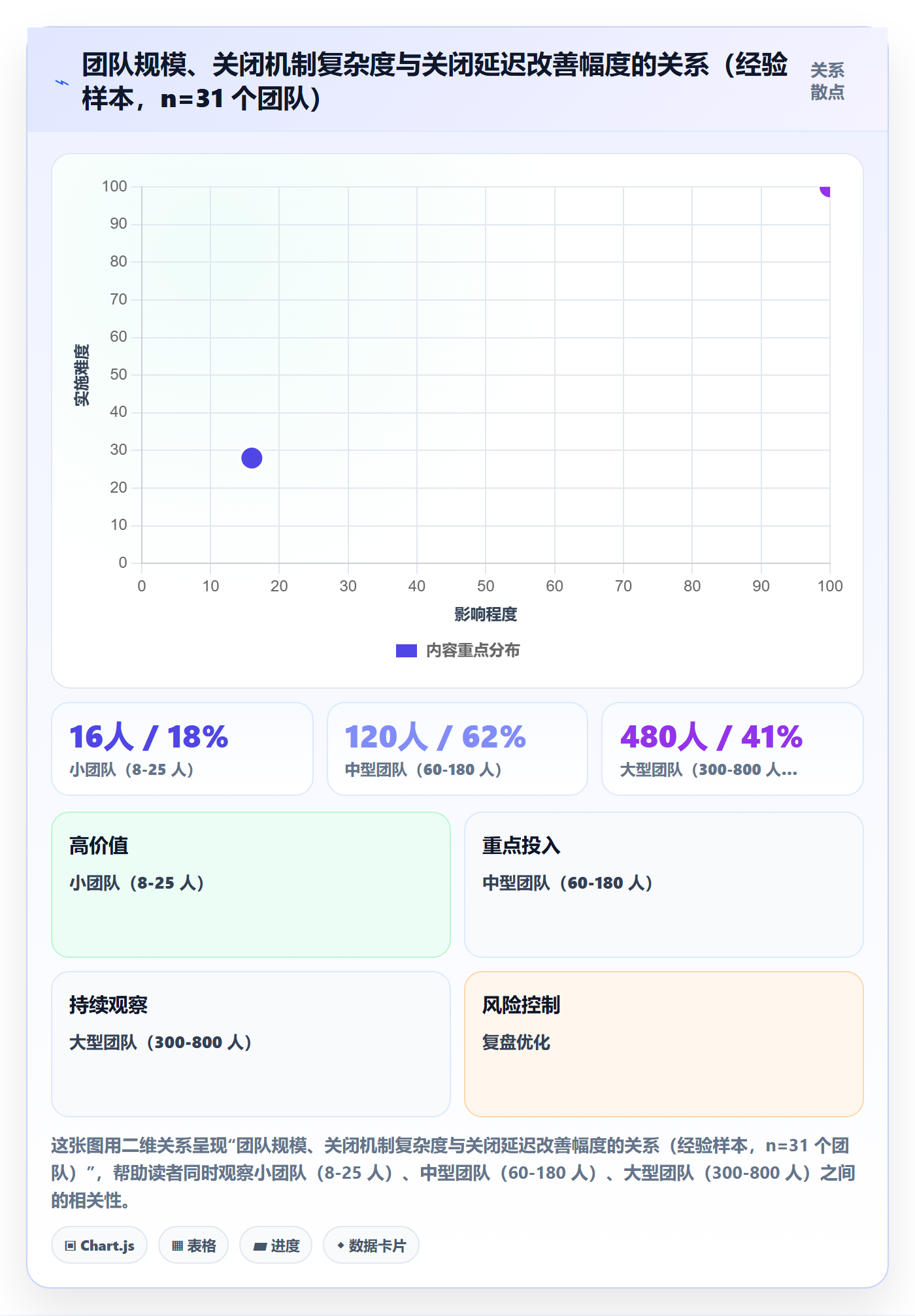
Task: Select the 重点投入 quadrant card
Action: (664, 885)
